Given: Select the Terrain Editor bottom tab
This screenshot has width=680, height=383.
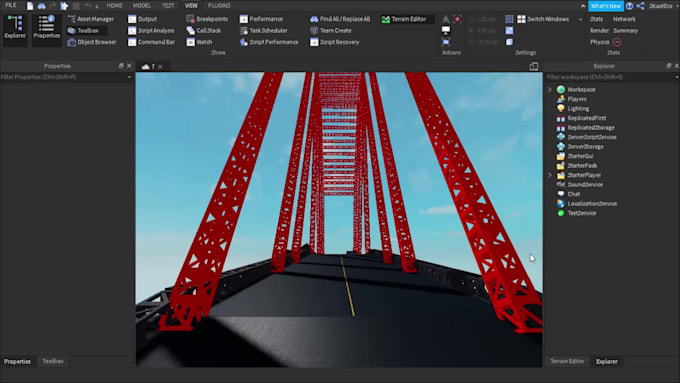Looking at the screenshot, I should point(567,361).
